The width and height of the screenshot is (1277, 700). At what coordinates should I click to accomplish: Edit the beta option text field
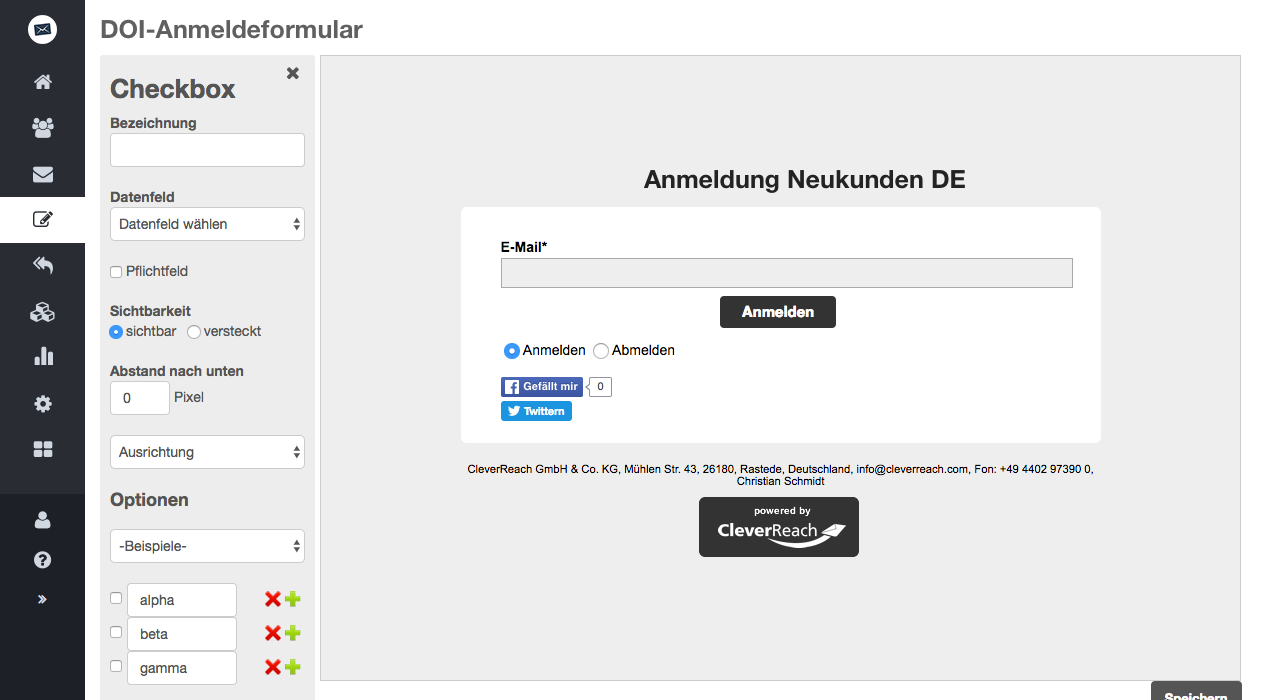182,634
